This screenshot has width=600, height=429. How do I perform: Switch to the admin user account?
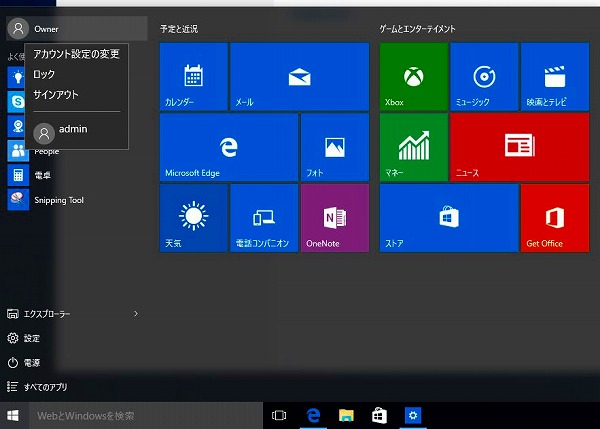pyautogui.click(x=77, y=132)
